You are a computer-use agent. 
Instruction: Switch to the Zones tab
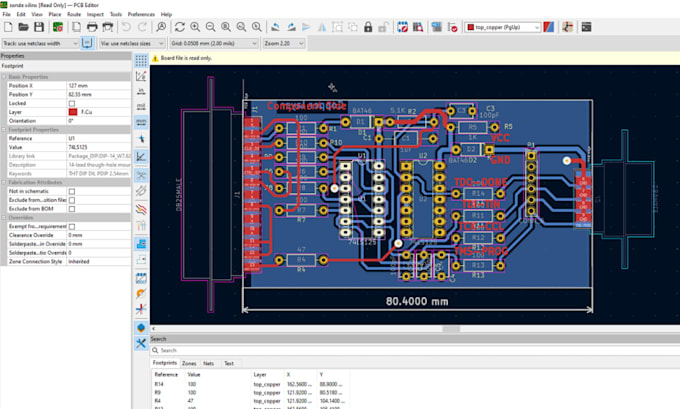[189, 363]
